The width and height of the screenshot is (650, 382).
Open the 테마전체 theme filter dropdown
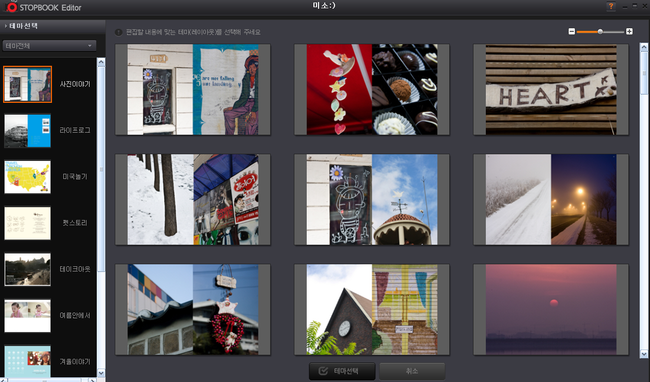49,46
